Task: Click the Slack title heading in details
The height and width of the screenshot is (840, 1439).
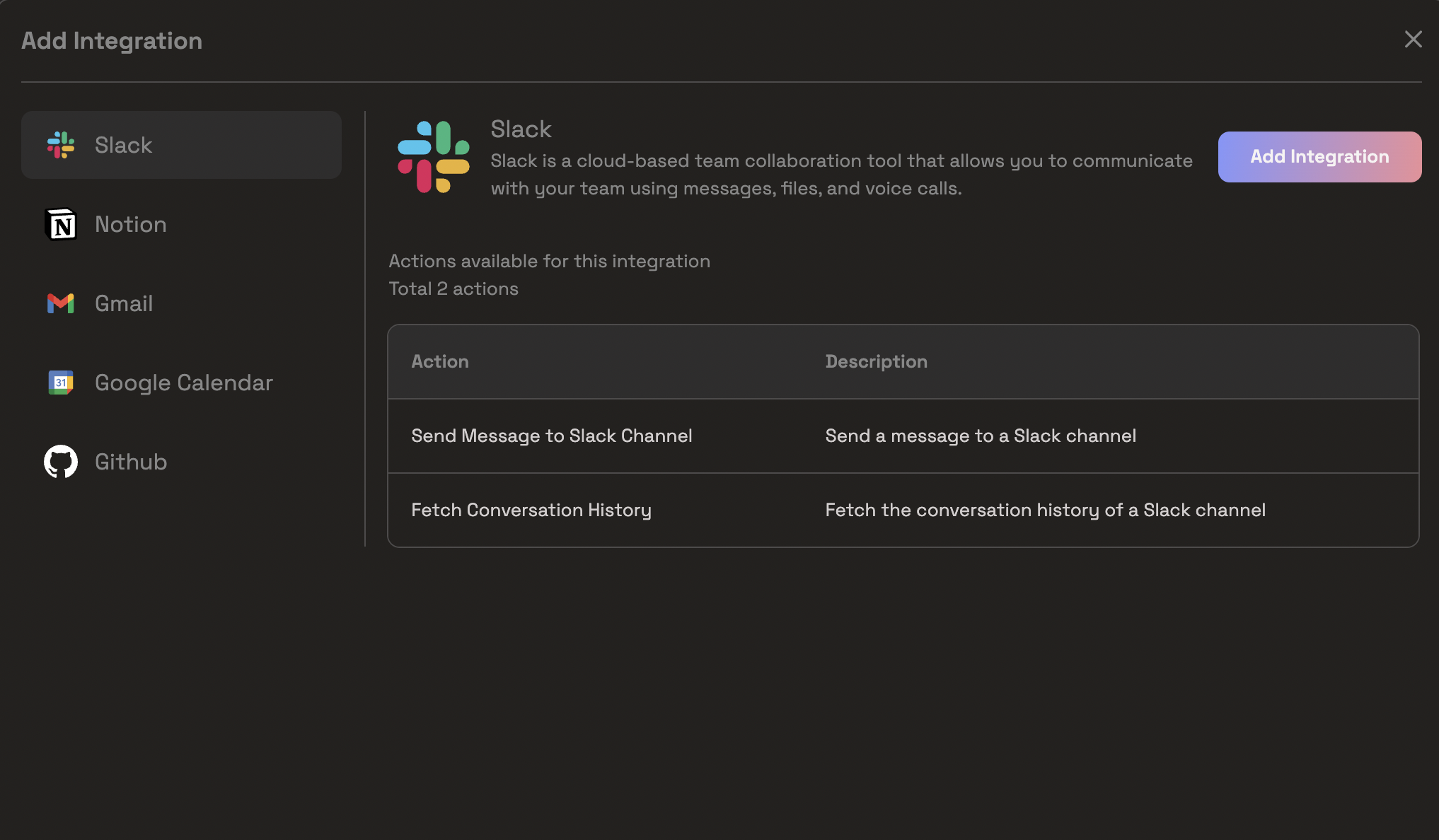Action: coord(521,129)
